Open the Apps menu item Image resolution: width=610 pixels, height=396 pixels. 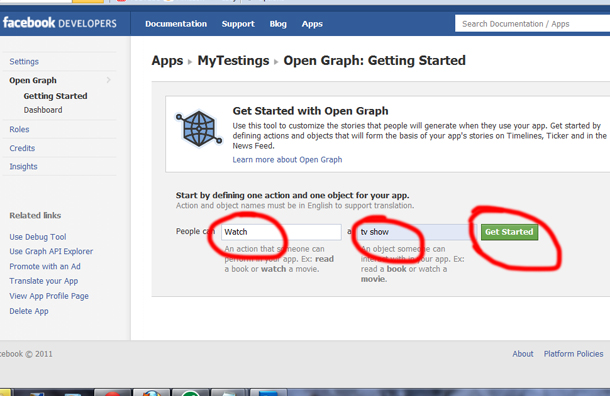coord(312,24)
